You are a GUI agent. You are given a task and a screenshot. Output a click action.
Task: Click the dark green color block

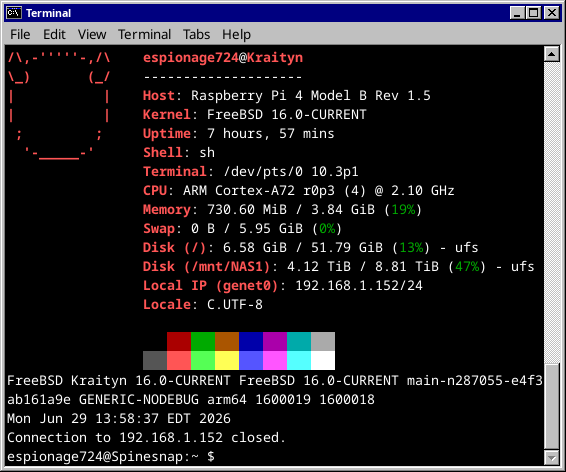pyautogui.click(x=203, y=341)
